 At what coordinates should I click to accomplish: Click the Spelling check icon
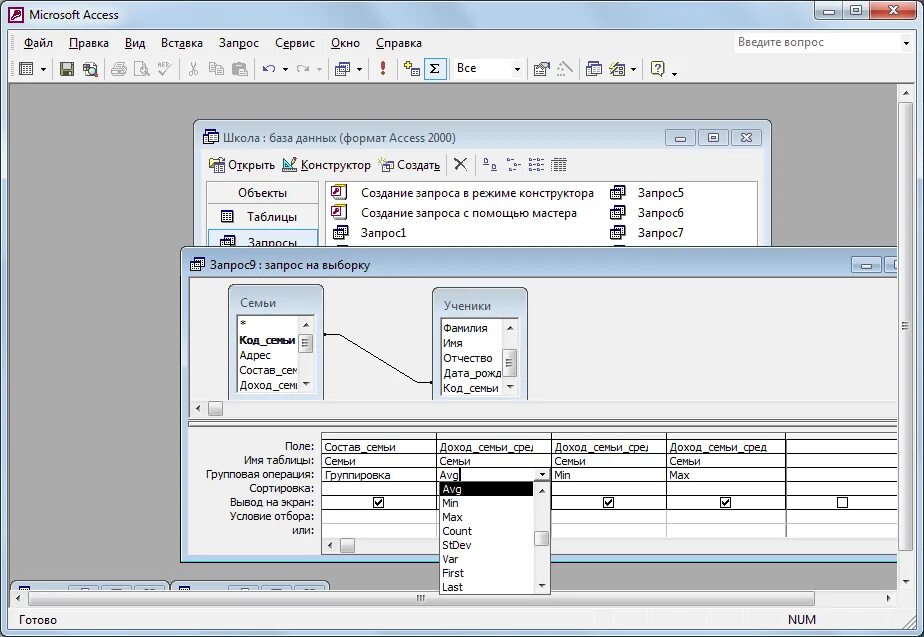point(164,69)
